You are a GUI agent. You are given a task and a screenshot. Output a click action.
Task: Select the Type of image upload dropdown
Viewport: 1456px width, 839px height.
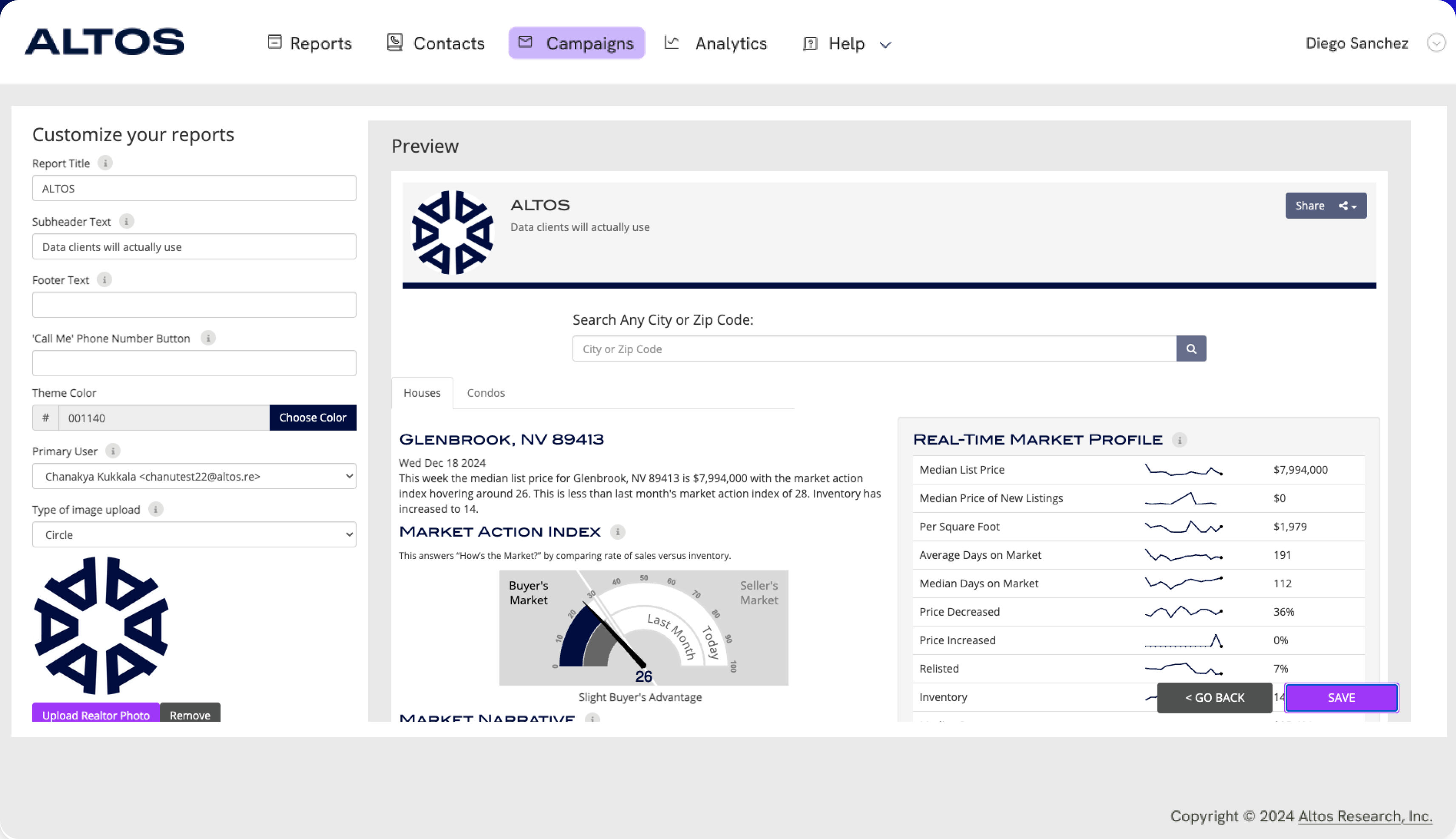coord(193,534)
